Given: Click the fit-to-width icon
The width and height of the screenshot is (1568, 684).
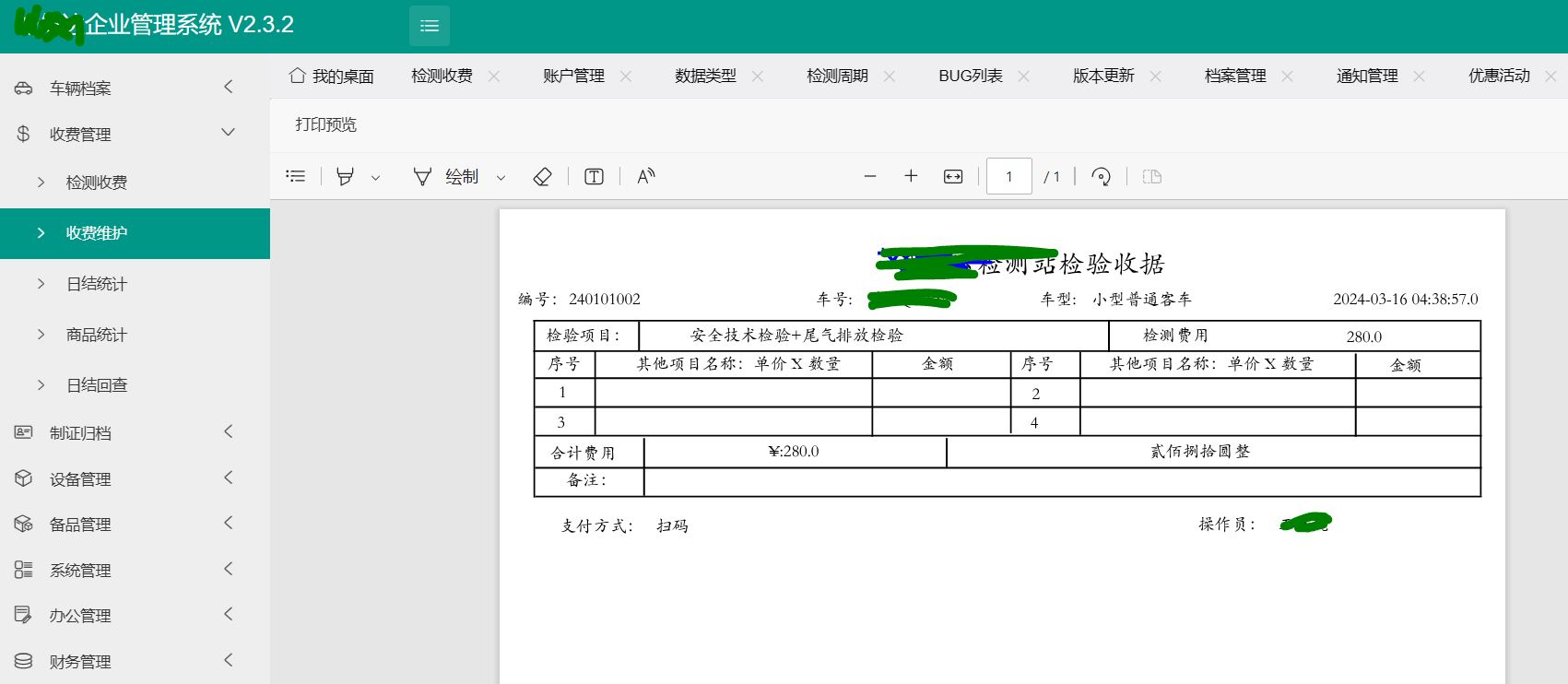Looking at the screenshot, I should [953, 176].
